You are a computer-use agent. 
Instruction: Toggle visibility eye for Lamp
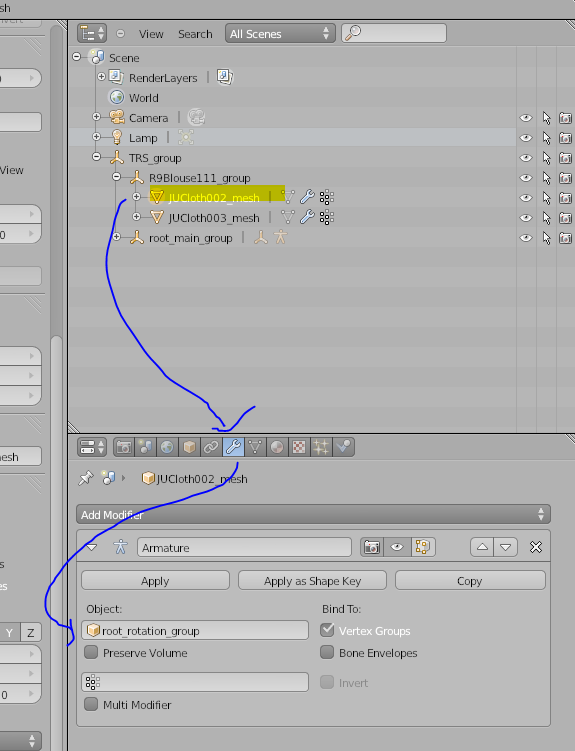526,138
